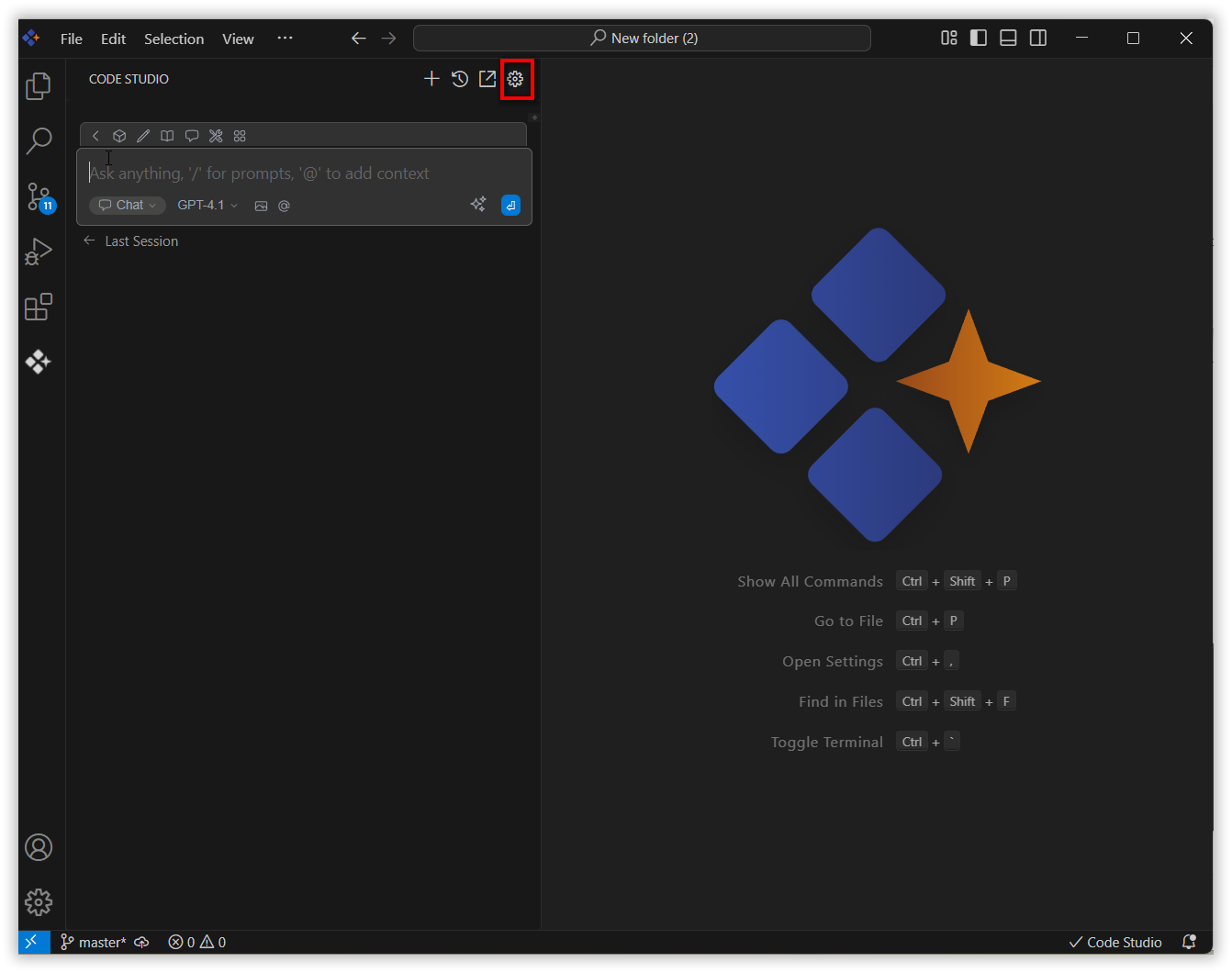
Task: Click the cube icon in chat toolbar
Action: [119, 136]
